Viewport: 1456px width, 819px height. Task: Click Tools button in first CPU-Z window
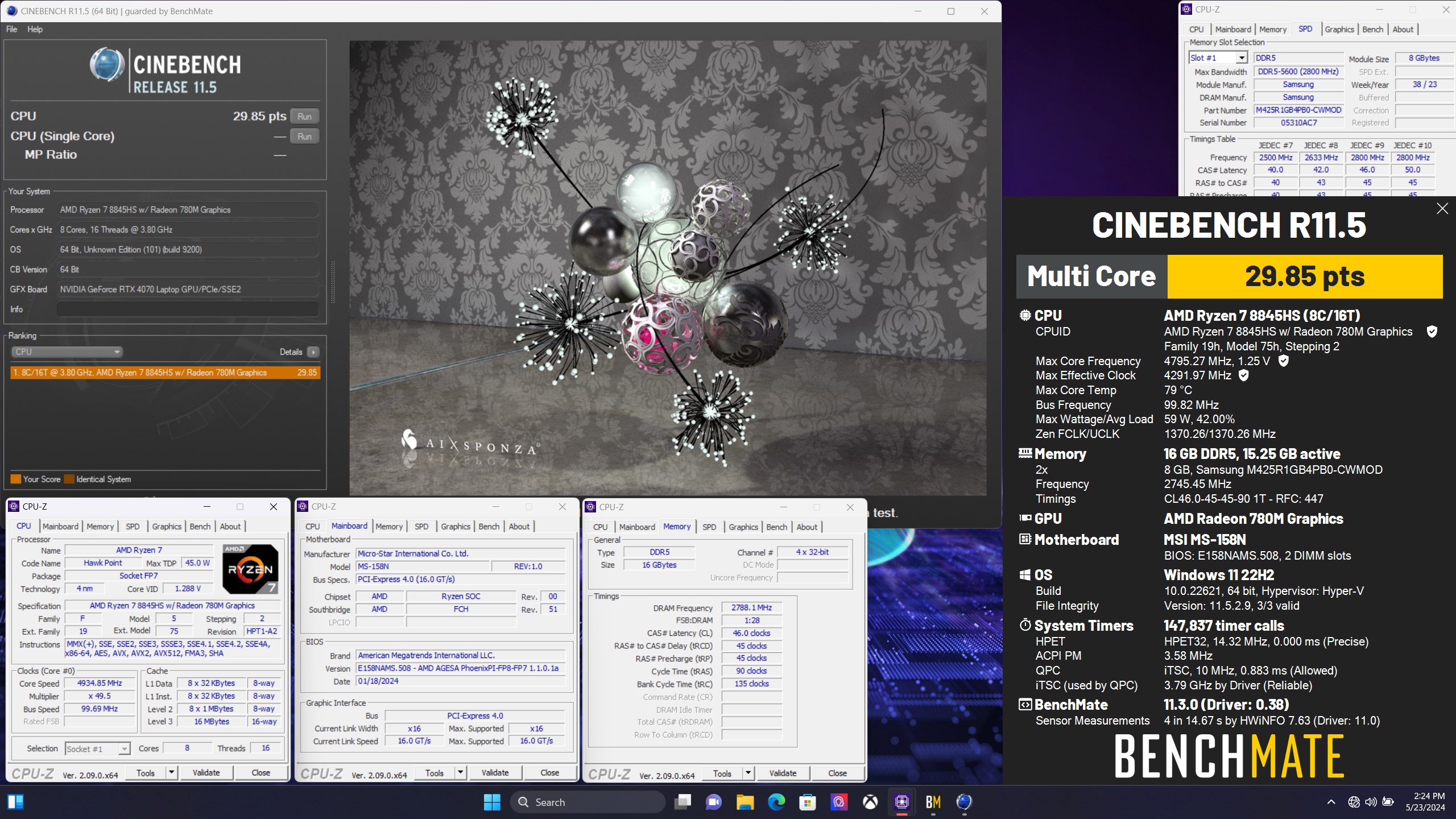(145, 772)
